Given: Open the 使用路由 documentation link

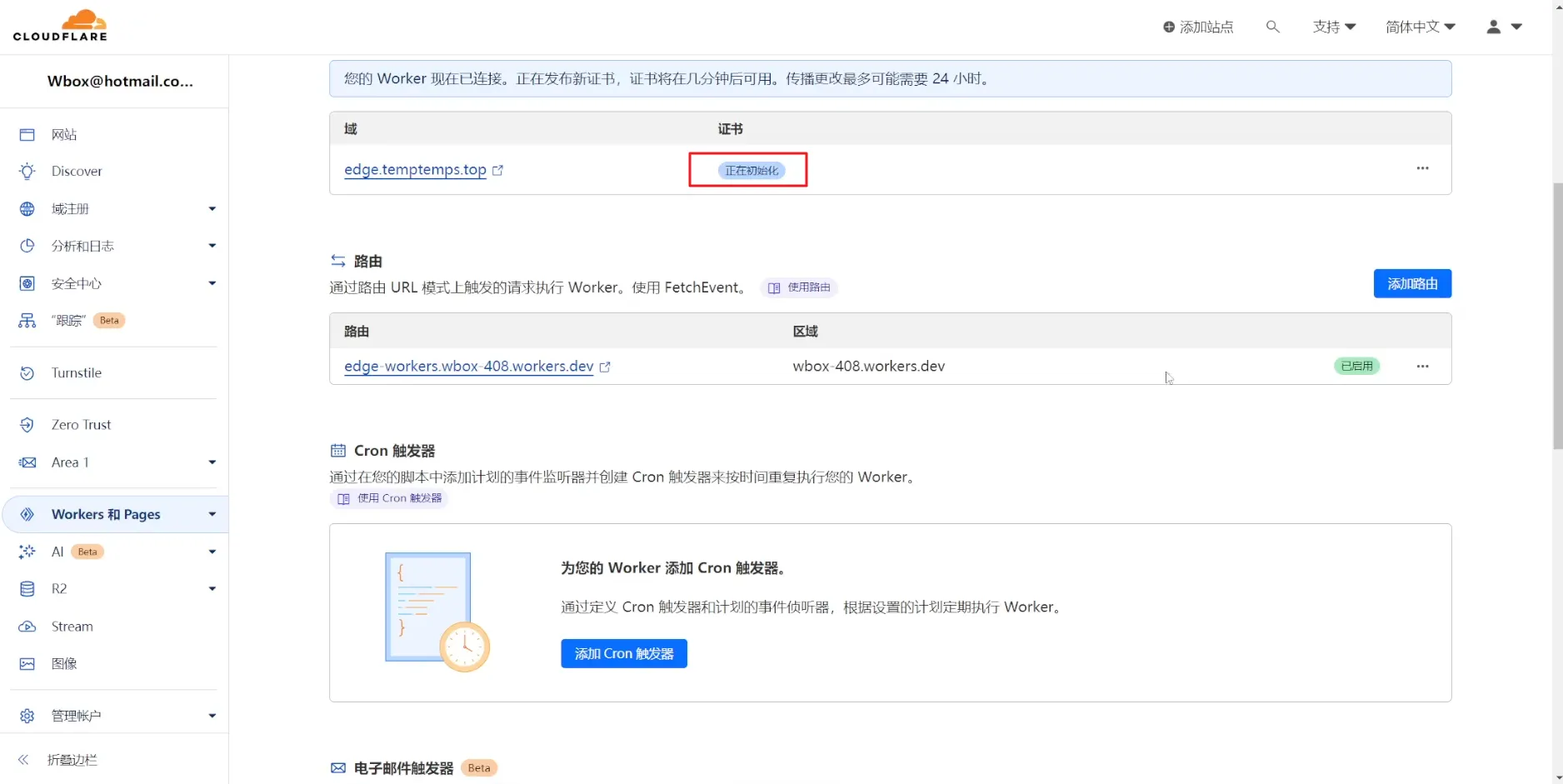Looking at the screenshot, I should [x=799, y=287].
